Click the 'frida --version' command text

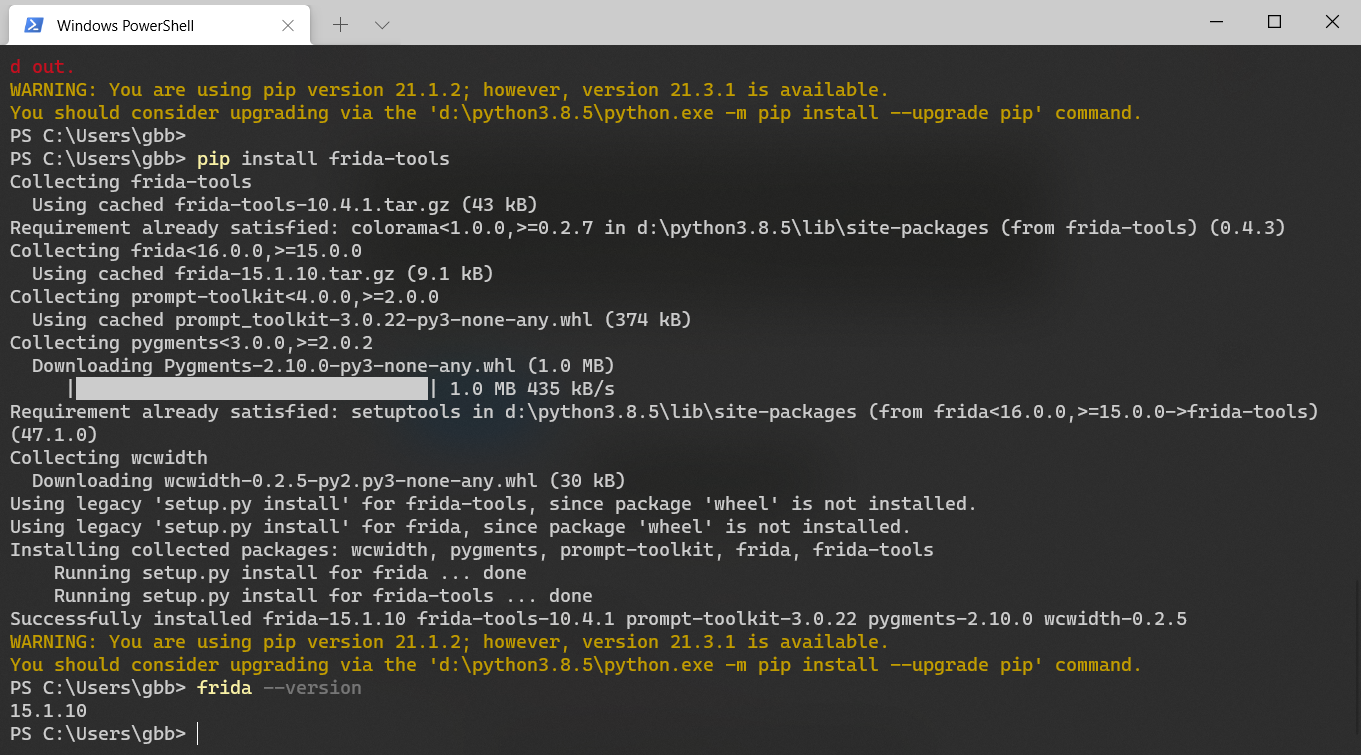tap(279, 688)
